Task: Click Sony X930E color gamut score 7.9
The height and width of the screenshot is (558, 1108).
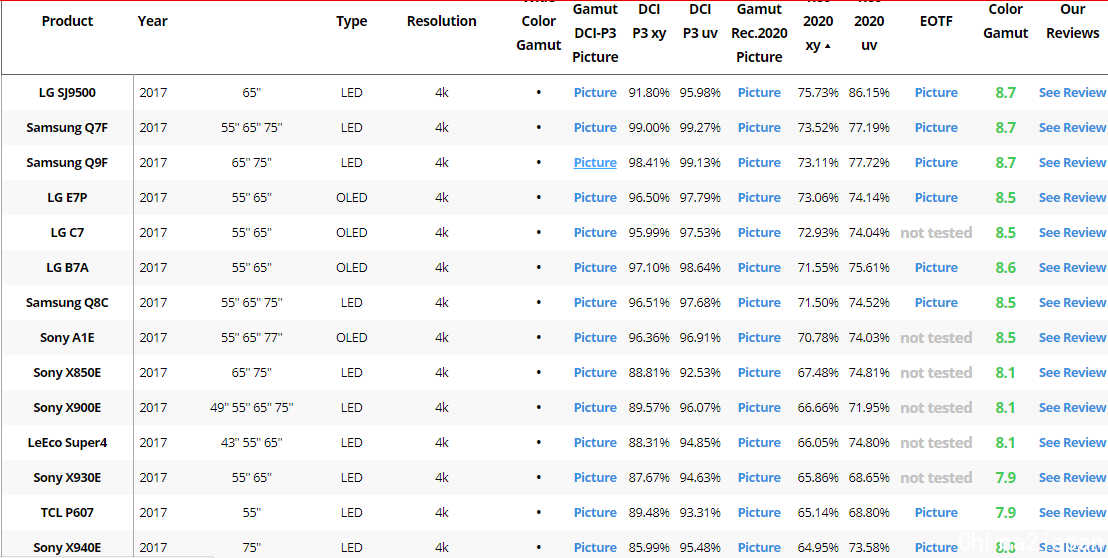Action: tap(1006, 477)
